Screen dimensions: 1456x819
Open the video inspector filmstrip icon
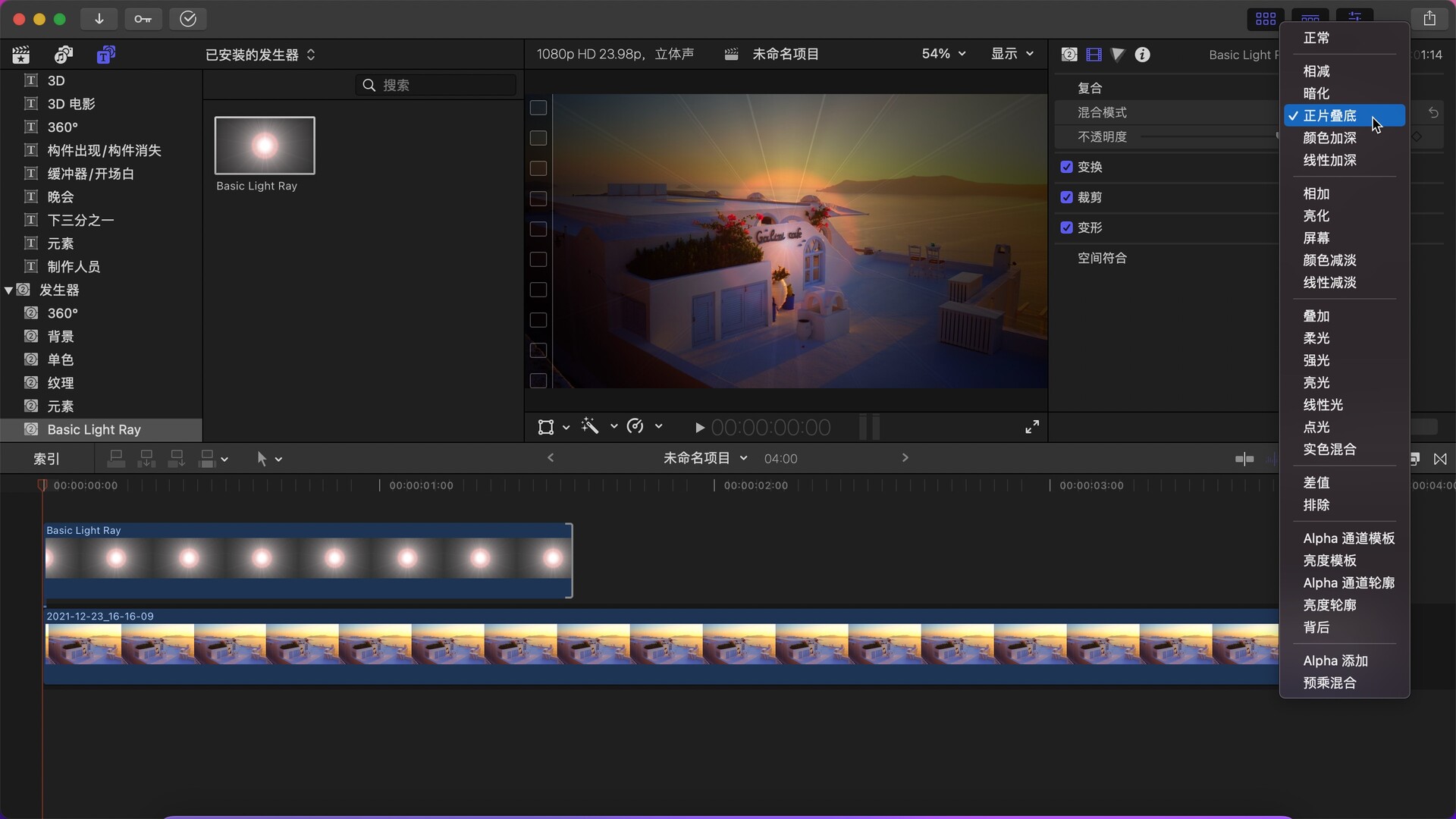[1094, 55]
